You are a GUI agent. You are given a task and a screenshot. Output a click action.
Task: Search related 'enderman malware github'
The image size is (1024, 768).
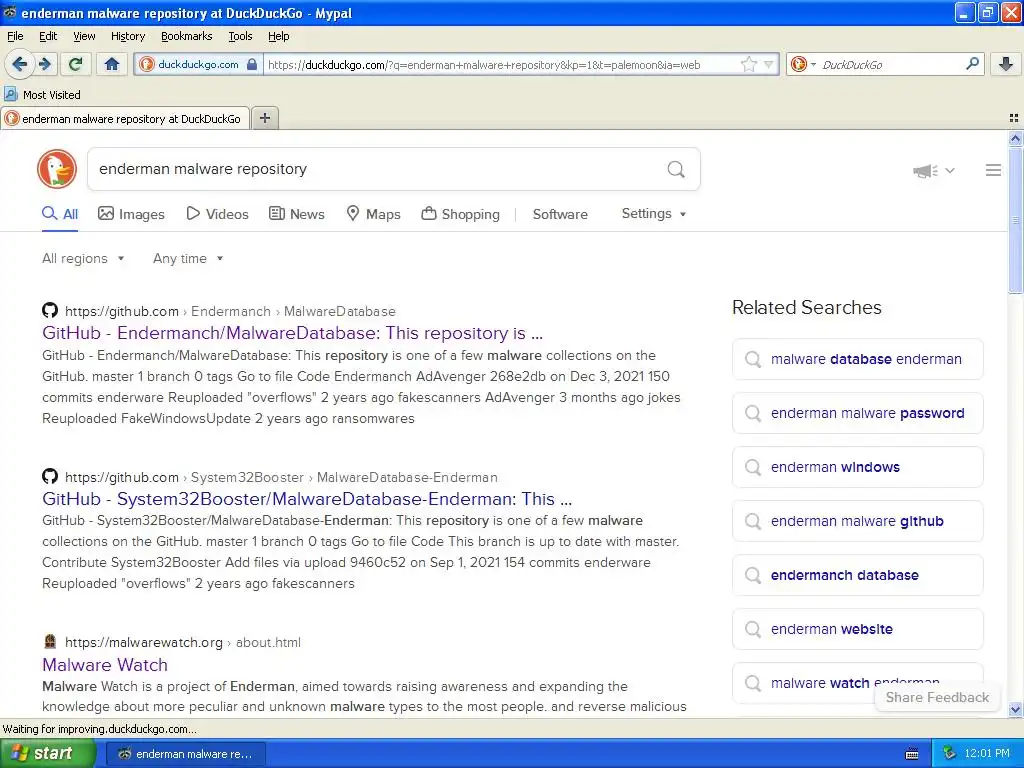[x=857, y=521]
